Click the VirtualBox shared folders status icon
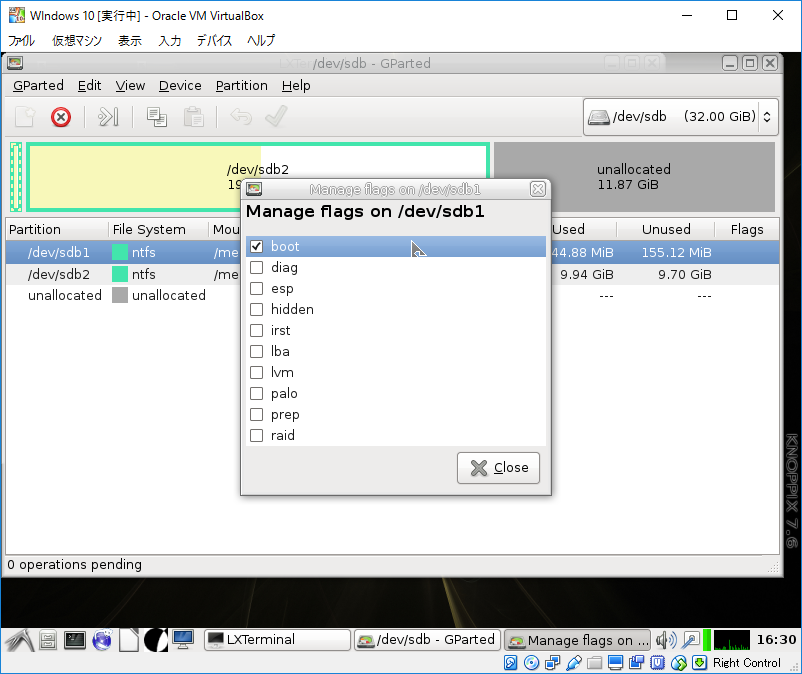 coord(594,663)
